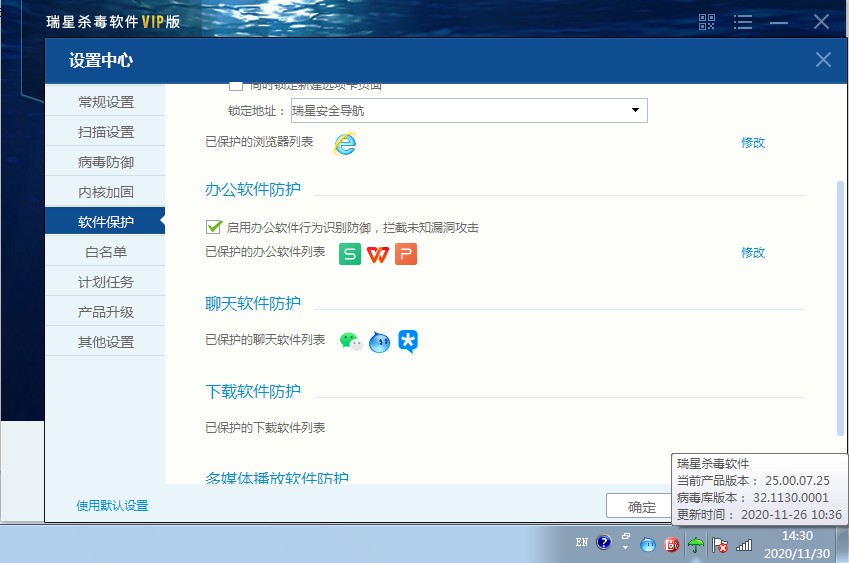The image size is (849, 563).
Task: Open Rising green umbrella tray icon
Action: pyautogui.click(x=696, y=545)
